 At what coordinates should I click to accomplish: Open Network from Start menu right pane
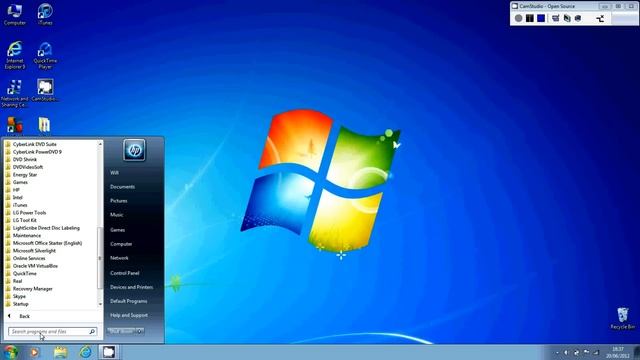[x=119, y=258]
